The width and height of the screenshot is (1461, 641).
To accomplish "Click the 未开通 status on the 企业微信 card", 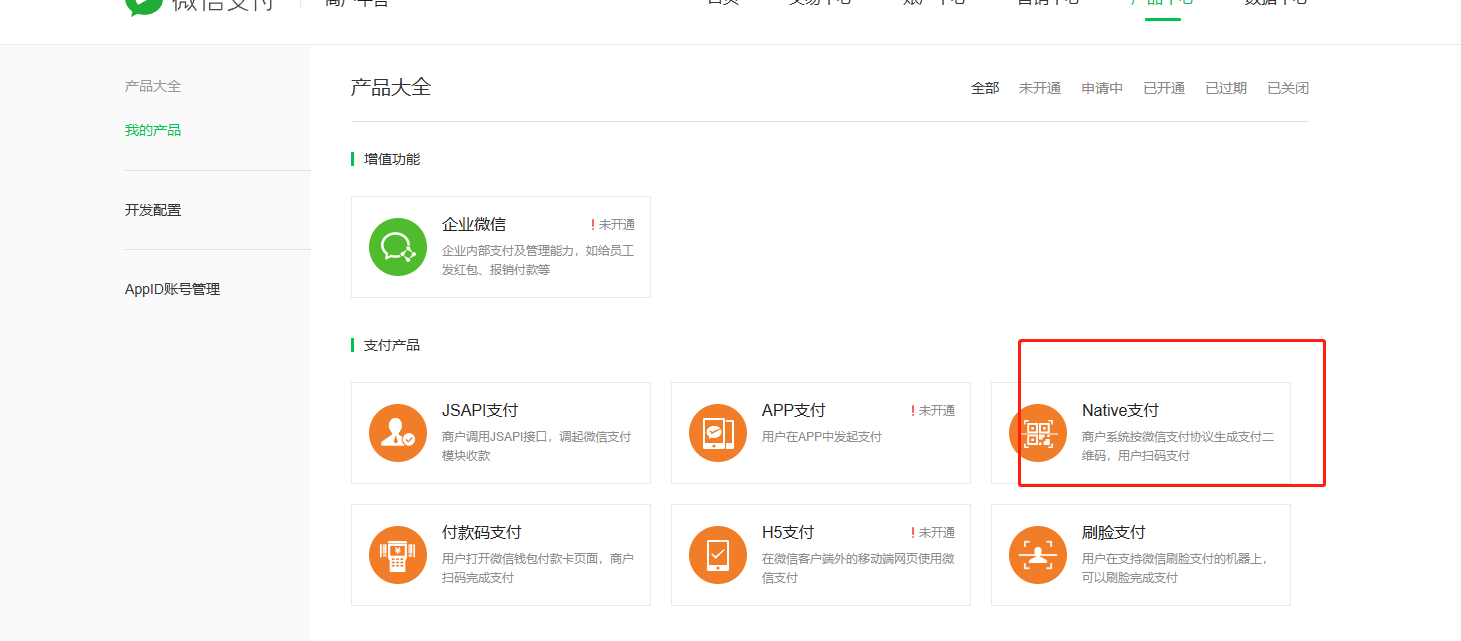I will pos(613,225).
